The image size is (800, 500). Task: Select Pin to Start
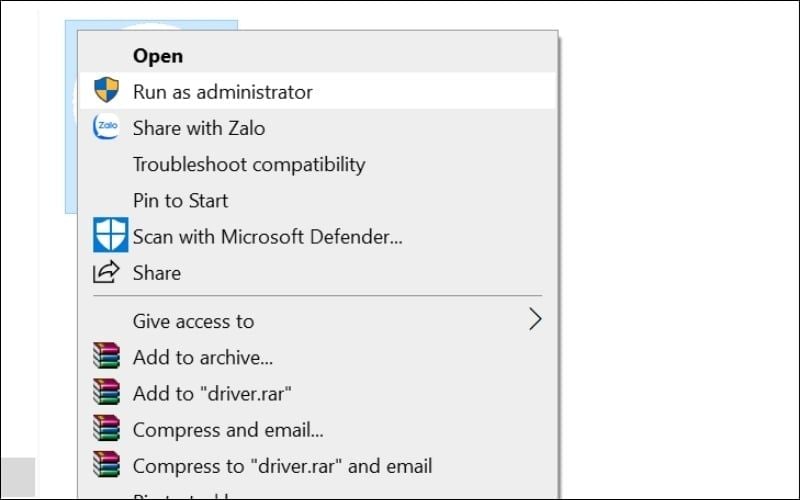click(x=181, y=200)
